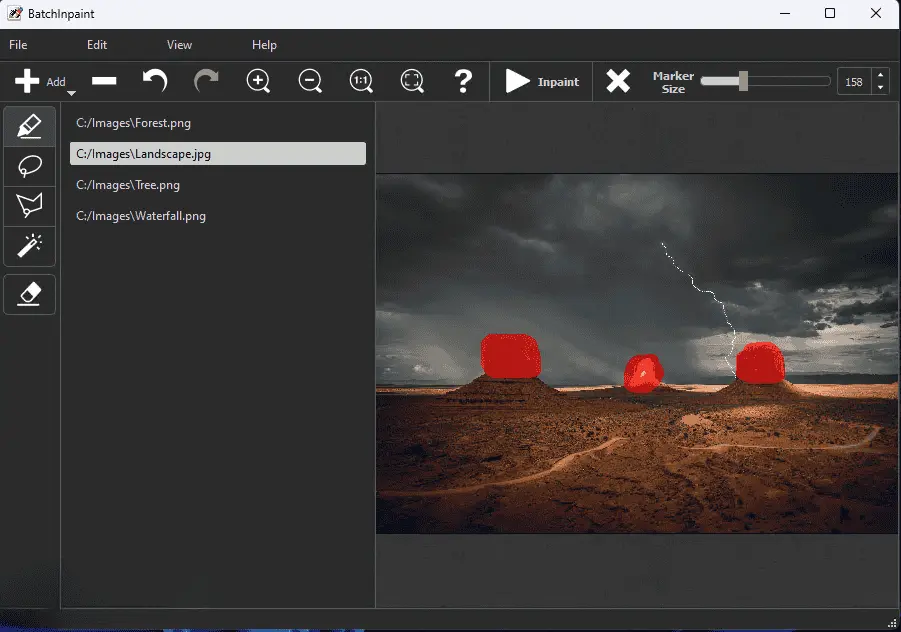Select the Eraser tool
901x632 pixels.
[29, 294]
